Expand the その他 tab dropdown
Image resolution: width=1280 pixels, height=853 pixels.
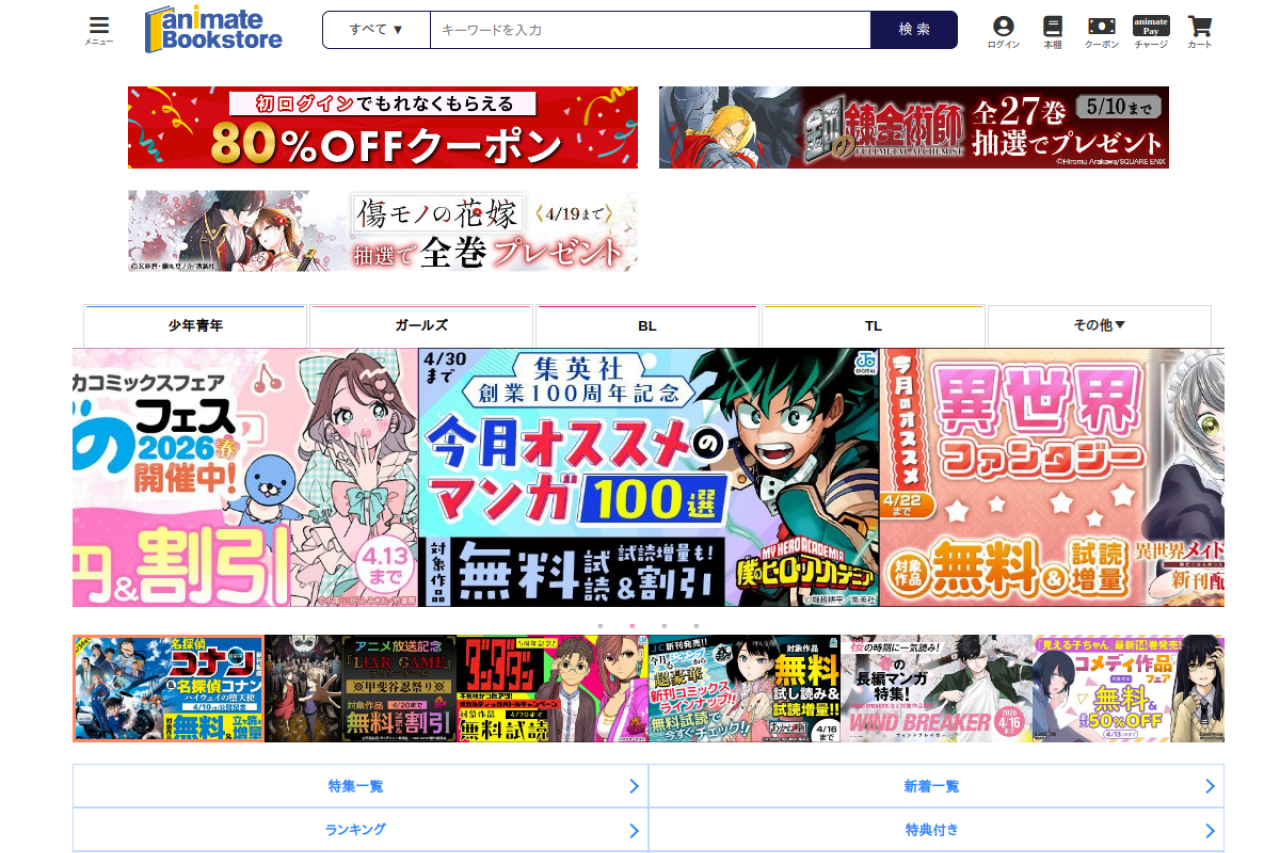coord(1100,326)
